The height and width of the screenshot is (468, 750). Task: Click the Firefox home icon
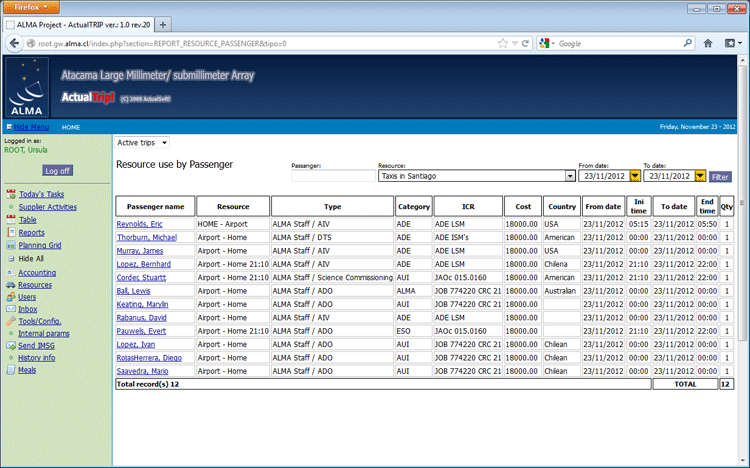point(707,44)
